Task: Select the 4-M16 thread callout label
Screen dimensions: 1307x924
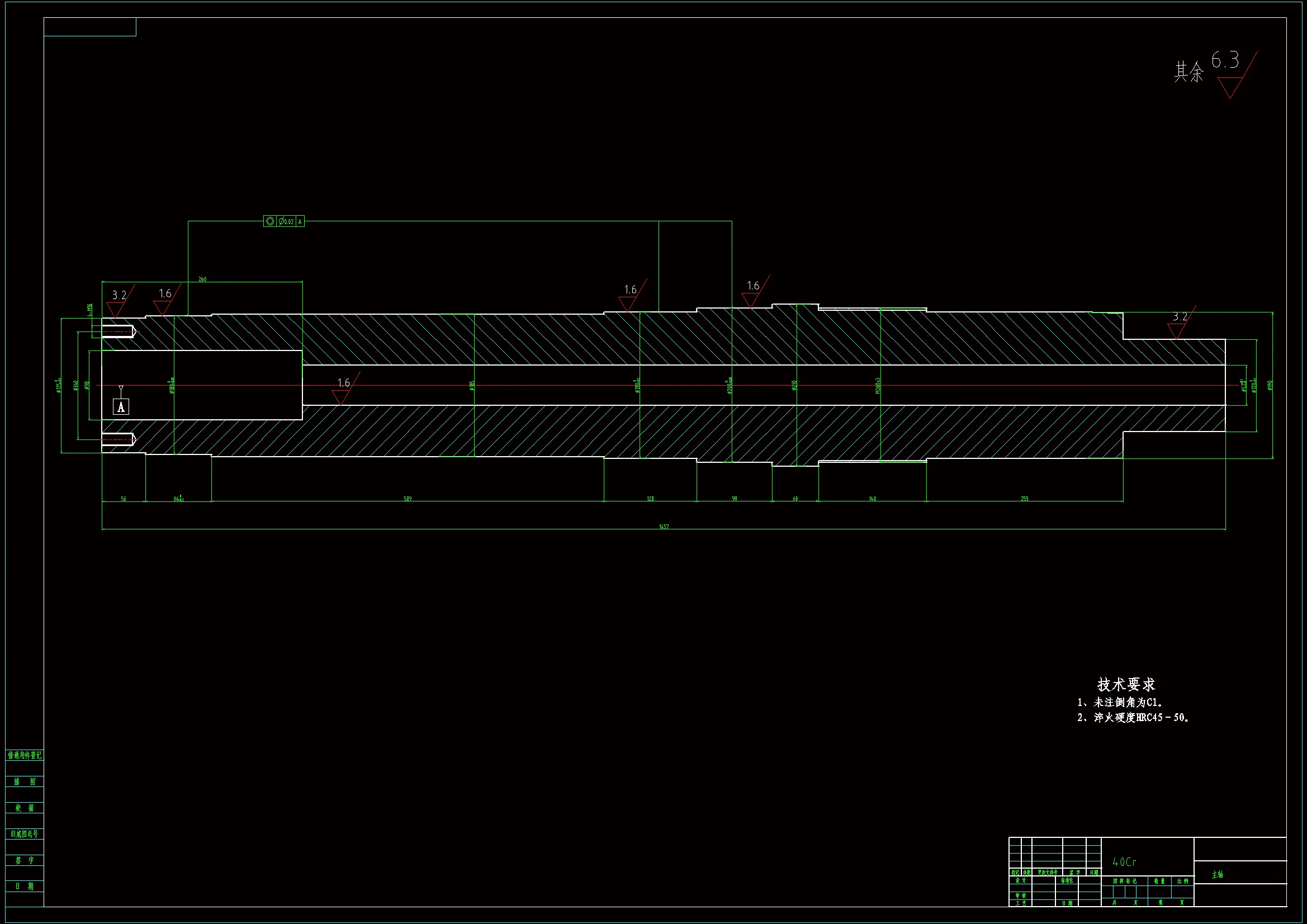Action: click(89, 311)
